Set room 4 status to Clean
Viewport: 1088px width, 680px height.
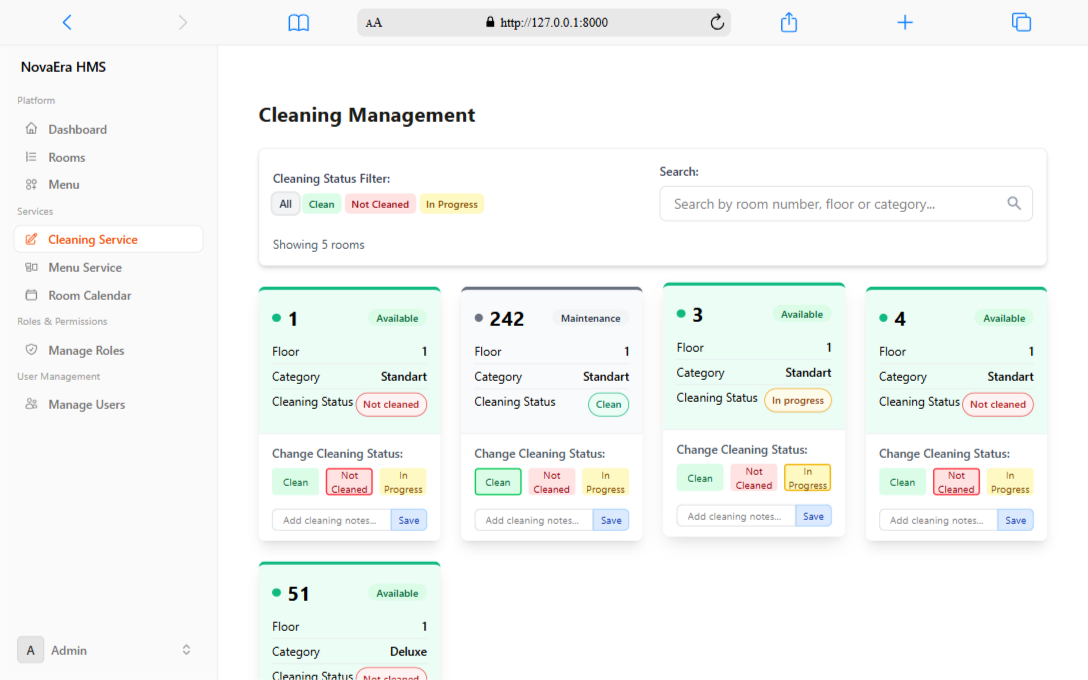902,482
